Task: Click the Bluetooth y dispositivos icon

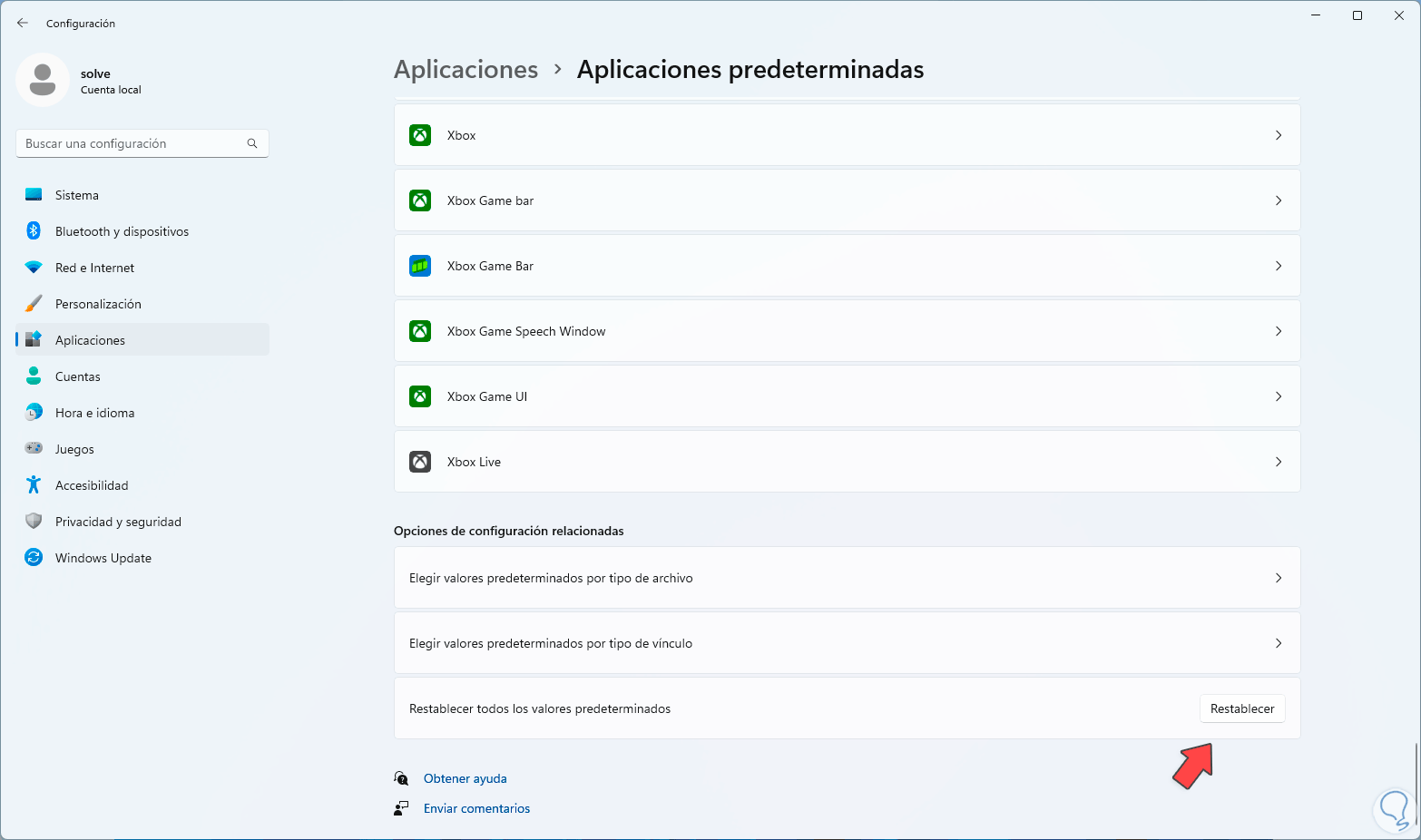Action: point(34,231)
